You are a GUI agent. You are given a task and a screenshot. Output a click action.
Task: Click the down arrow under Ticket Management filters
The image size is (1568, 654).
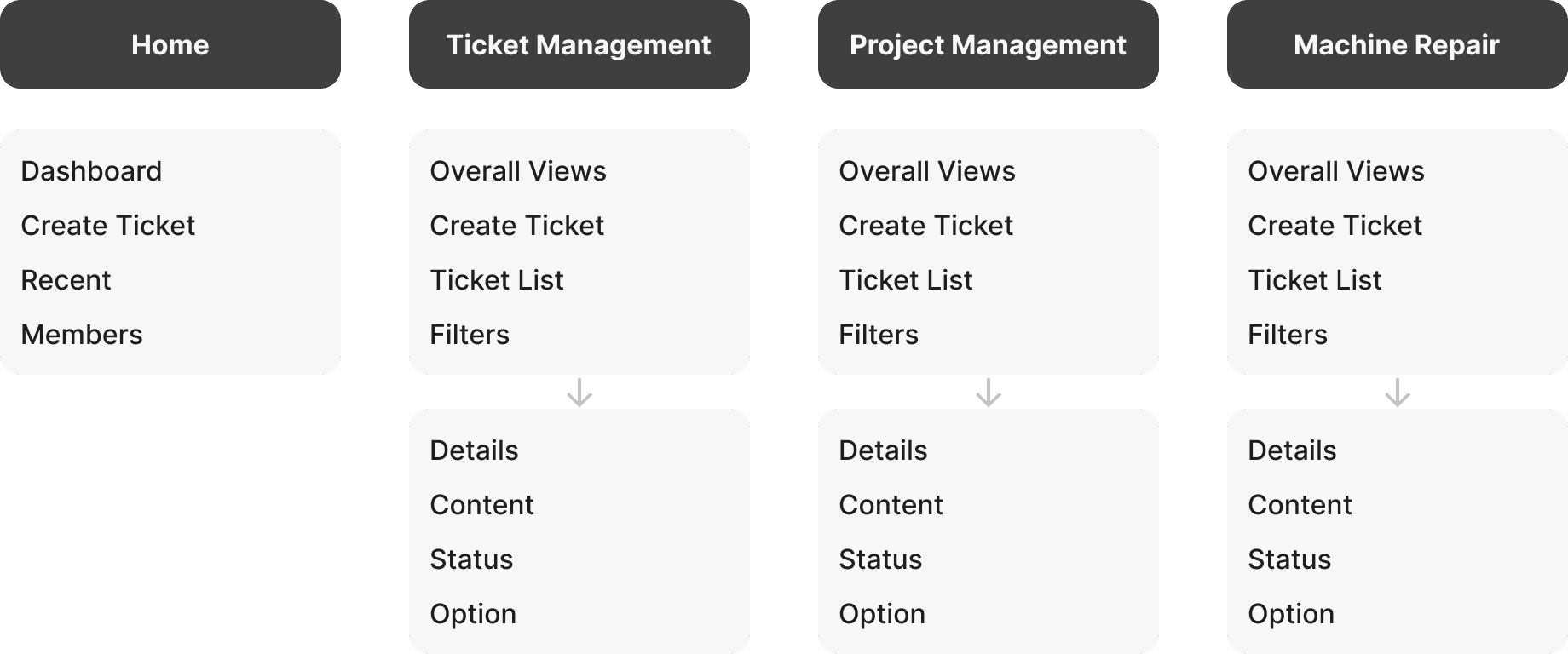coord(579,393)
